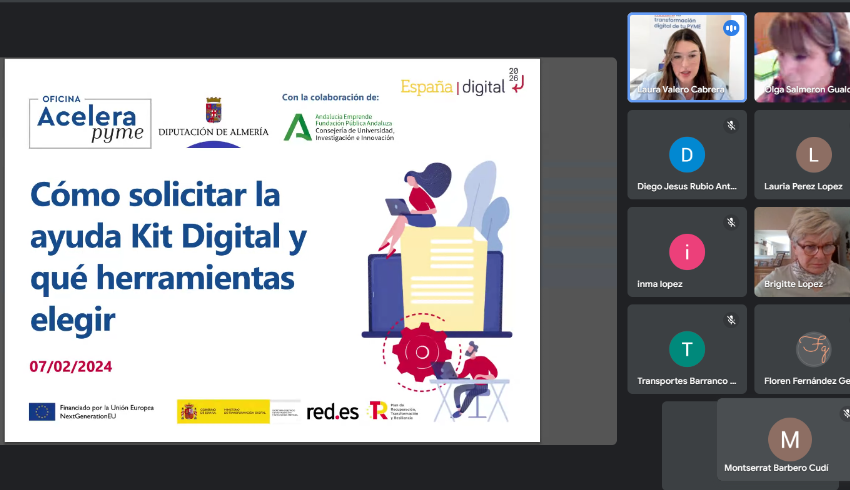Click the 'Con la colaboración de:' text
Image resolution: width=850 pixels, height=490 pixels.
pos(330,97)
